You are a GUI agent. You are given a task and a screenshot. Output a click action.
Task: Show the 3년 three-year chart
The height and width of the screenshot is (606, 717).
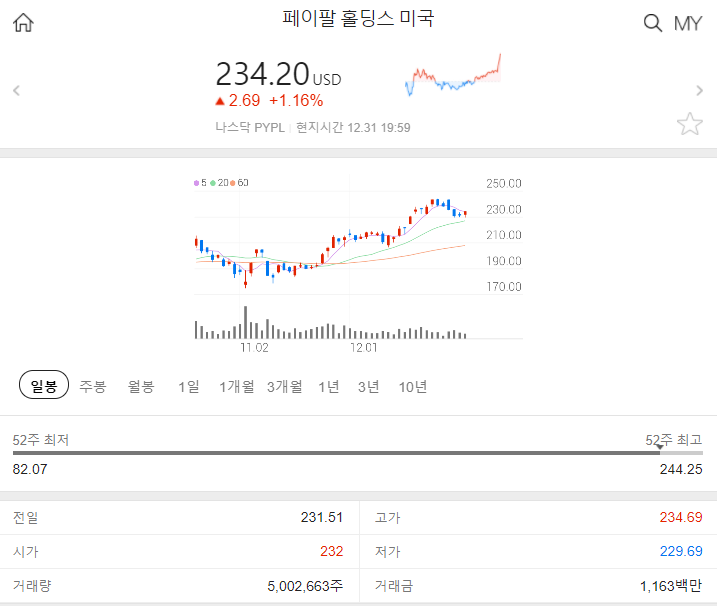369,386
